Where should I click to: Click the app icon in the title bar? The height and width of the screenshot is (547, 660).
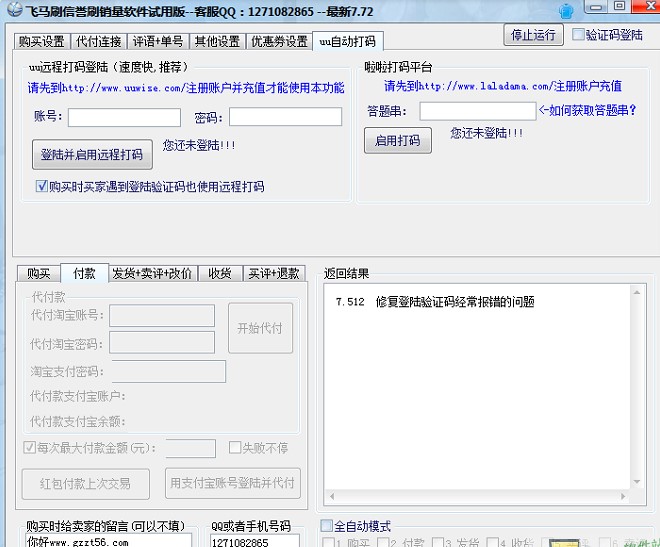click(15, 9)
